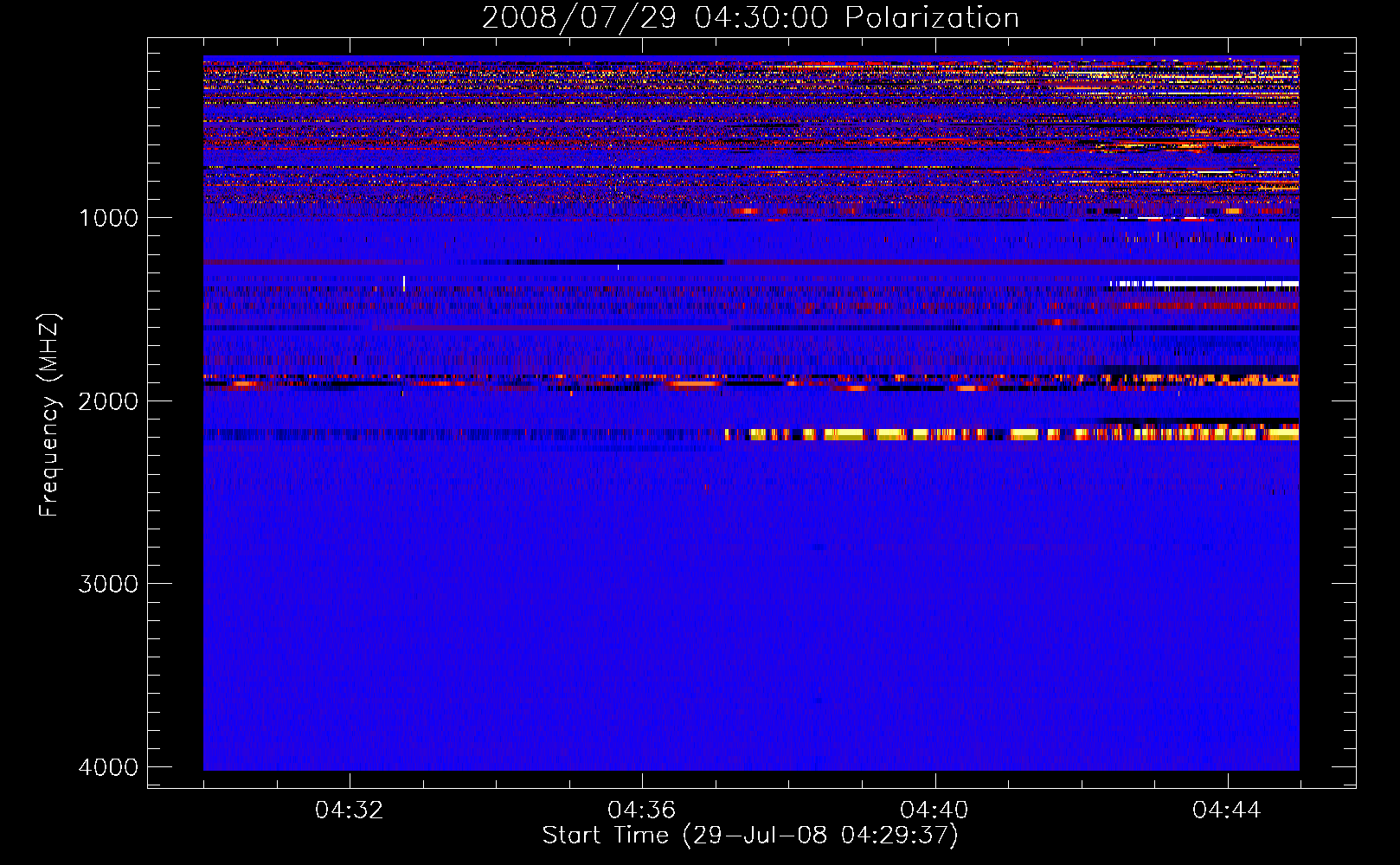Screen dimensions: 1400x865
Task: Select the '3000' frequency axis label
Action: pos(108,584)
